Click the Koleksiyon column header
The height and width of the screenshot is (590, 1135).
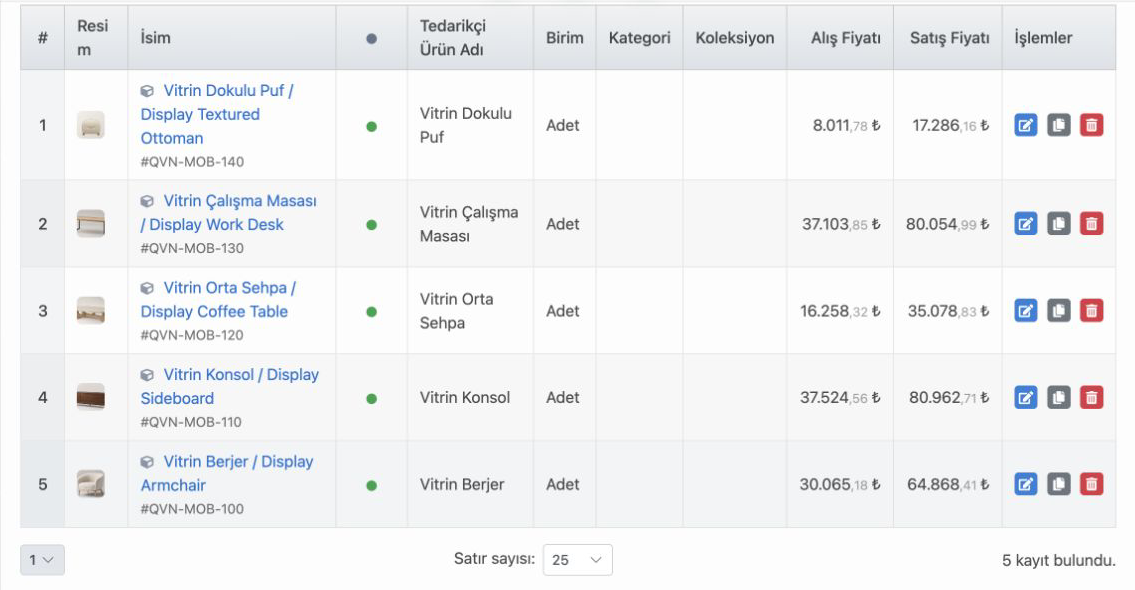coord(735,38)
